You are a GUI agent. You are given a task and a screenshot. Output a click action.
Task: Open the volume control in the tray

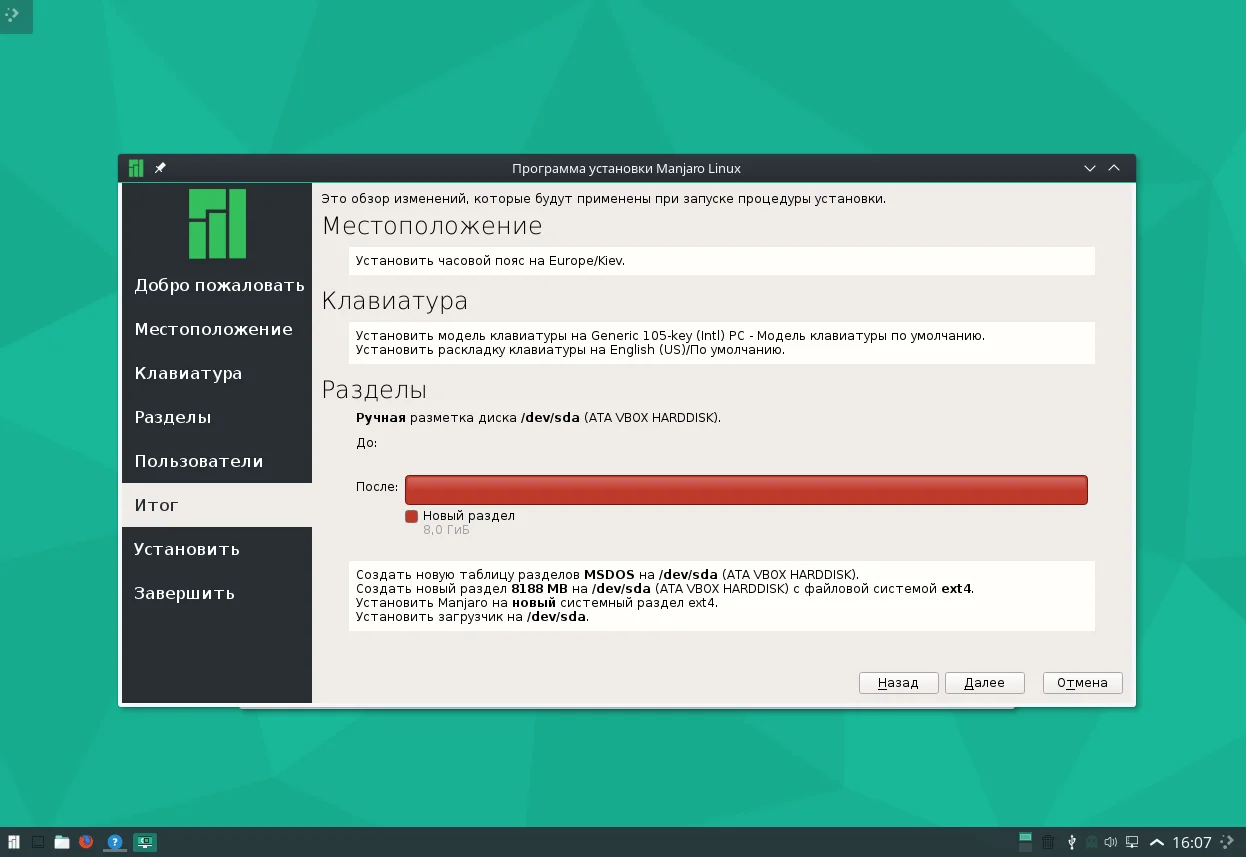tap(1111, 842)
